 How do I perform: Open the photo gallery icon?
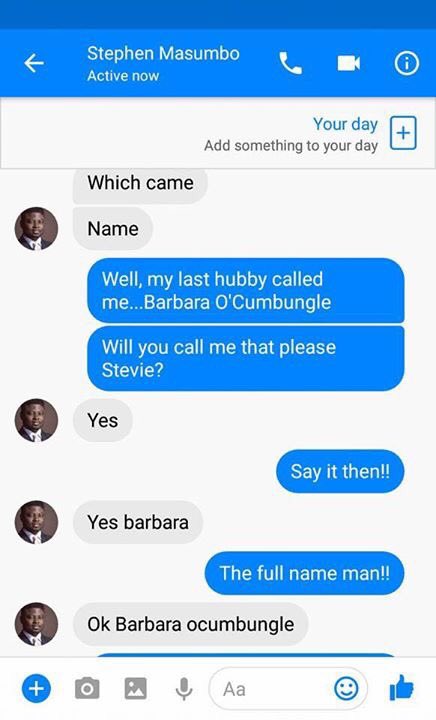tap(136, 688)
